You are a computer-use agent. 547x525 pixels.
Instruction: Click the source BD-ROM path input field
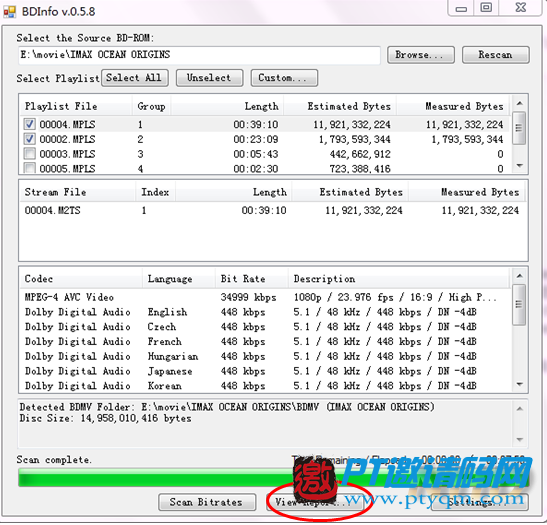[x=199, y=55]
